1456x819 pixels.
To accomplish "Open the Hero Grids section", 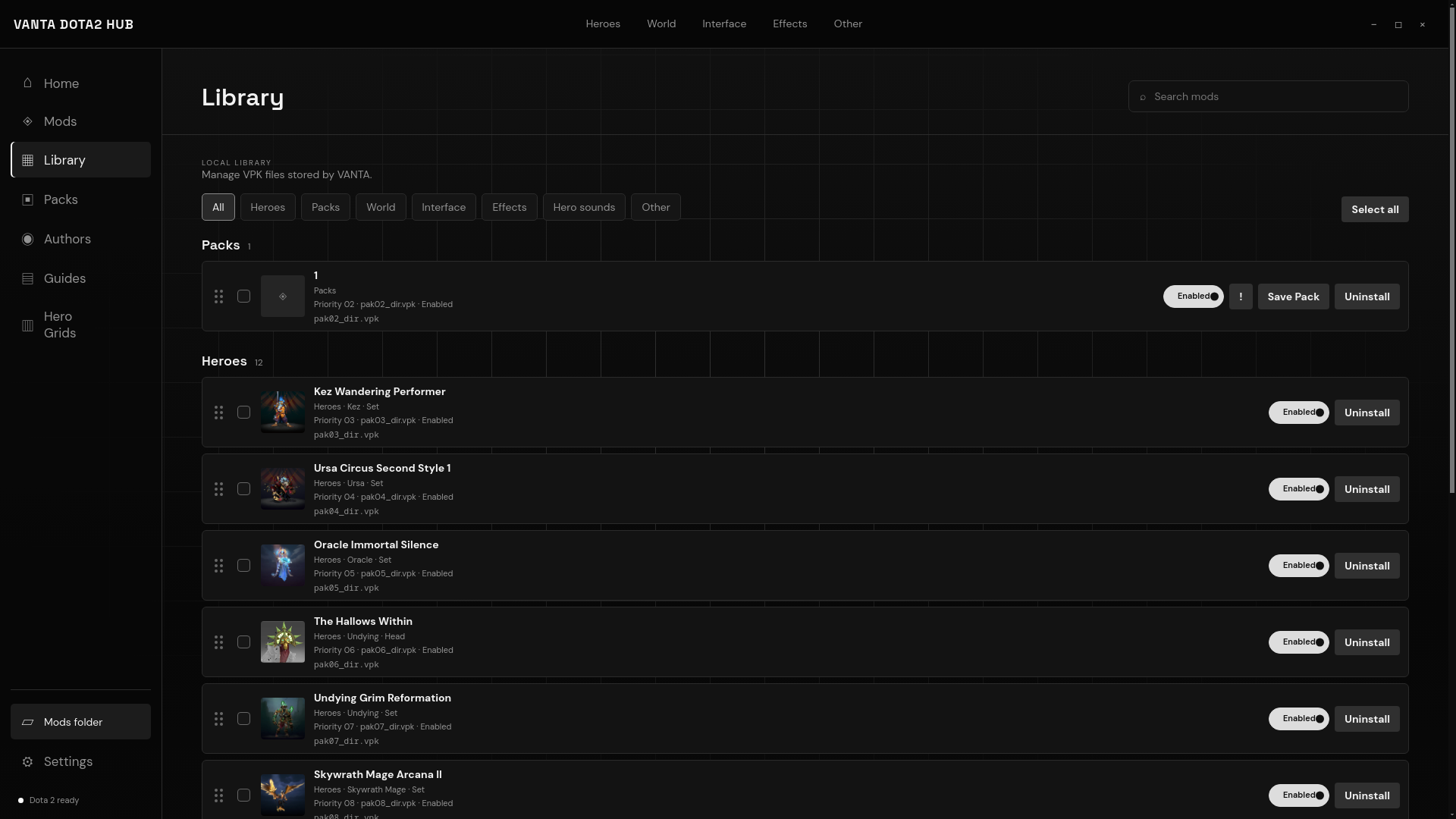I will point(80,325).
